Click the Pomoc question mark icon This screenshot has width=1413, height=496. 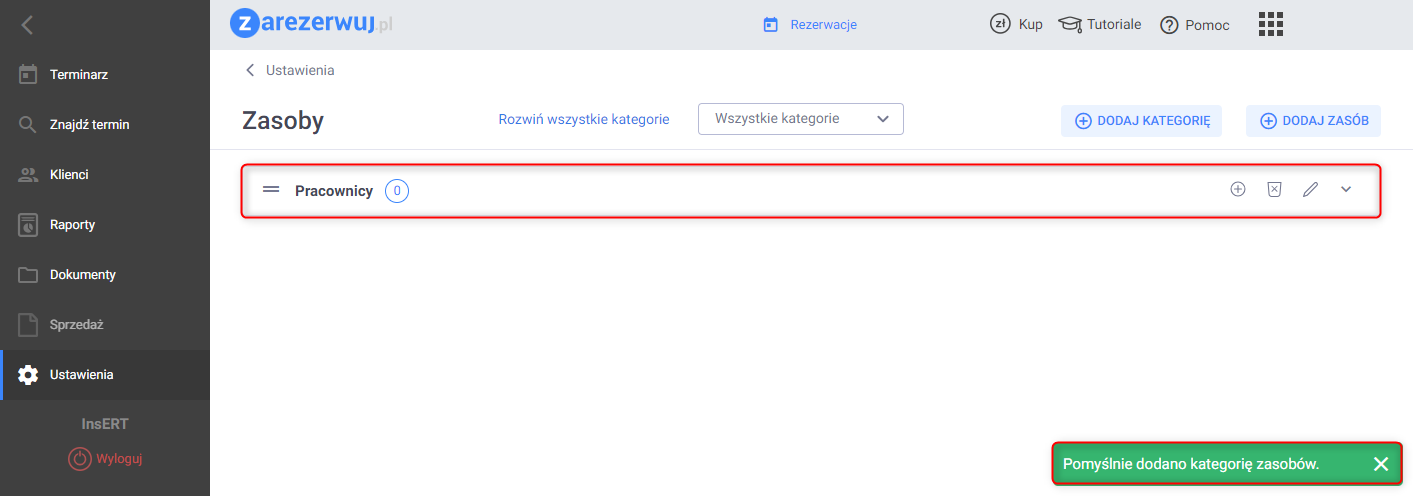(1169, 25)
